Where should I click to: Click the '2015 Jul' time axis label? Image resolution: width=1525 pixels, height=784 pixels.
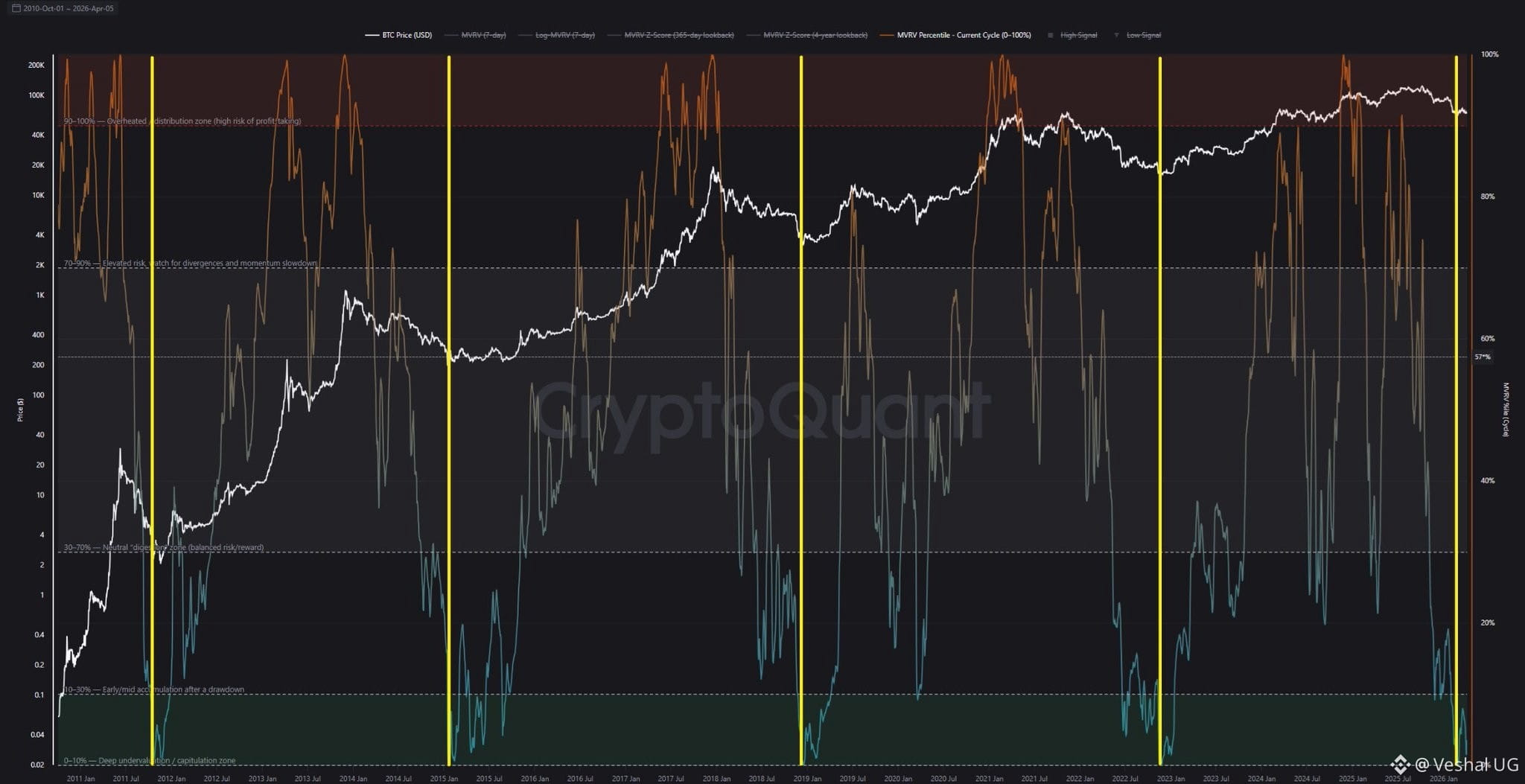click(x=489, y=779)
